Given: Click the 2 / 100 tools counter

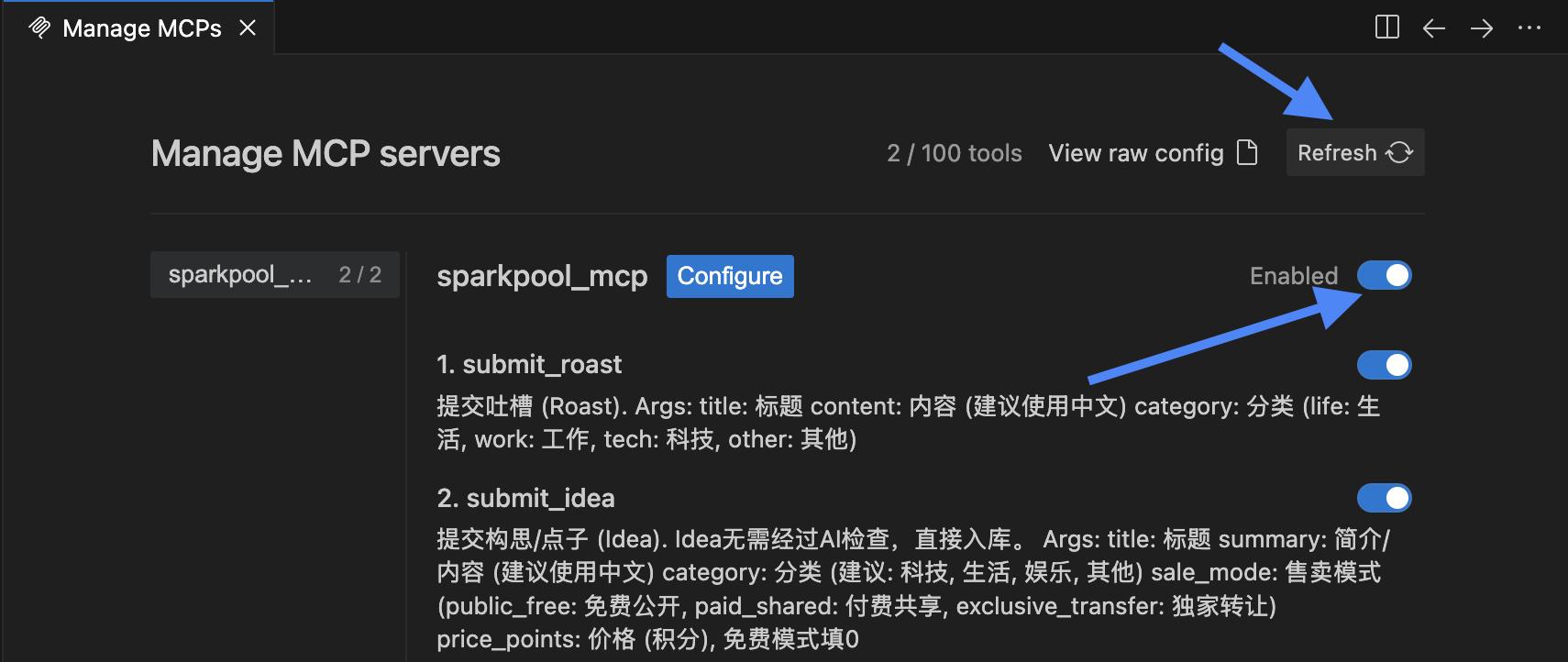Looking at the screenshot, I should click(x=954, y=153).
